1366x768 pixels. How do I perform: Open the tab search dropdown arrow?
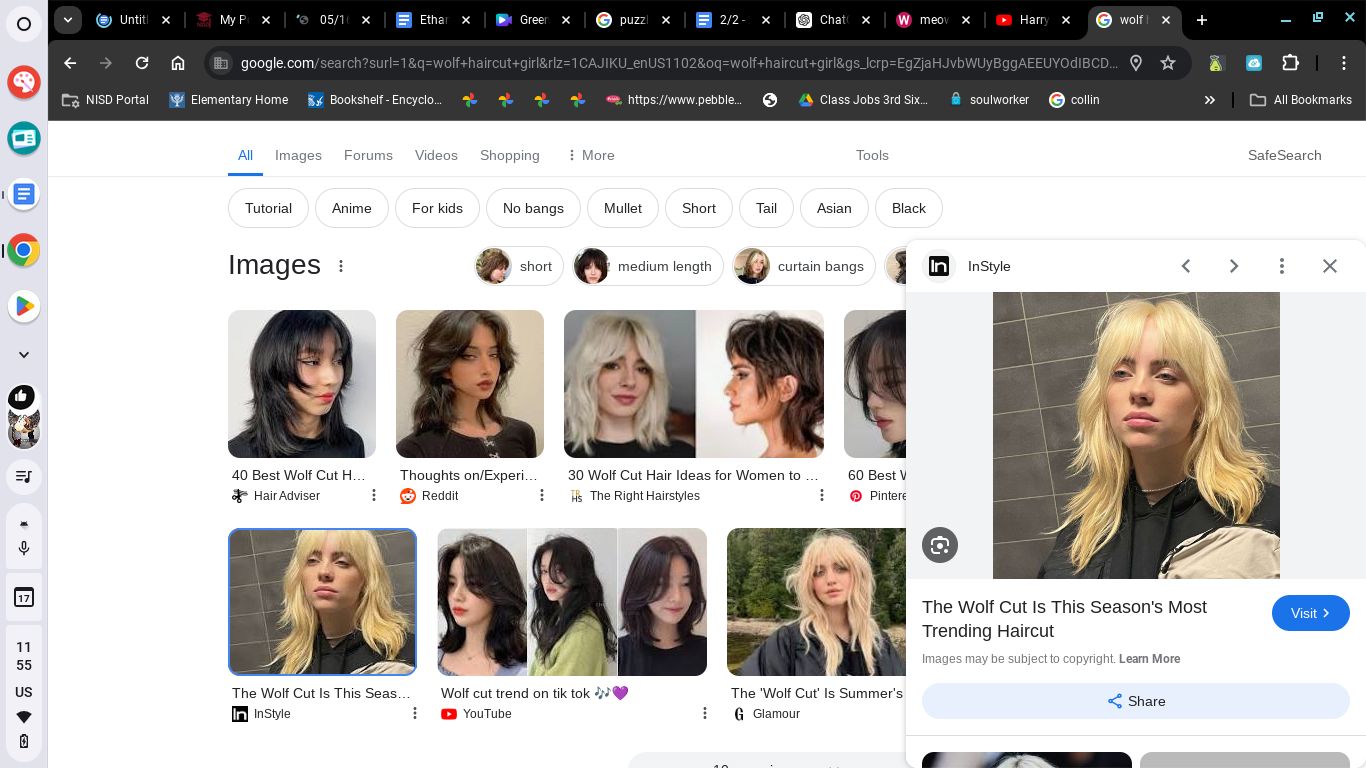67,19
